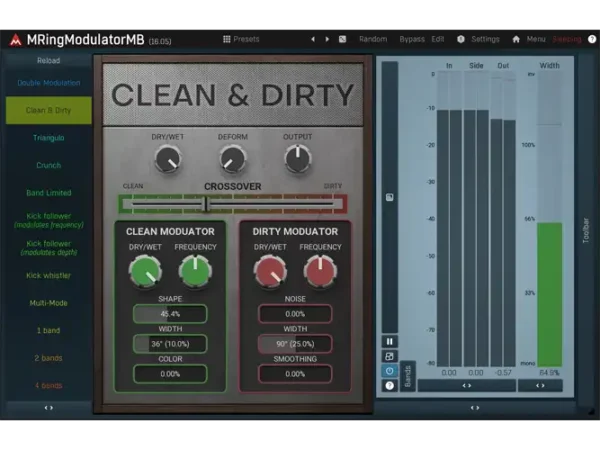This screenshot has height=450, width=600.
Task: Open the Presets grid browser
Action: (241, 39)
